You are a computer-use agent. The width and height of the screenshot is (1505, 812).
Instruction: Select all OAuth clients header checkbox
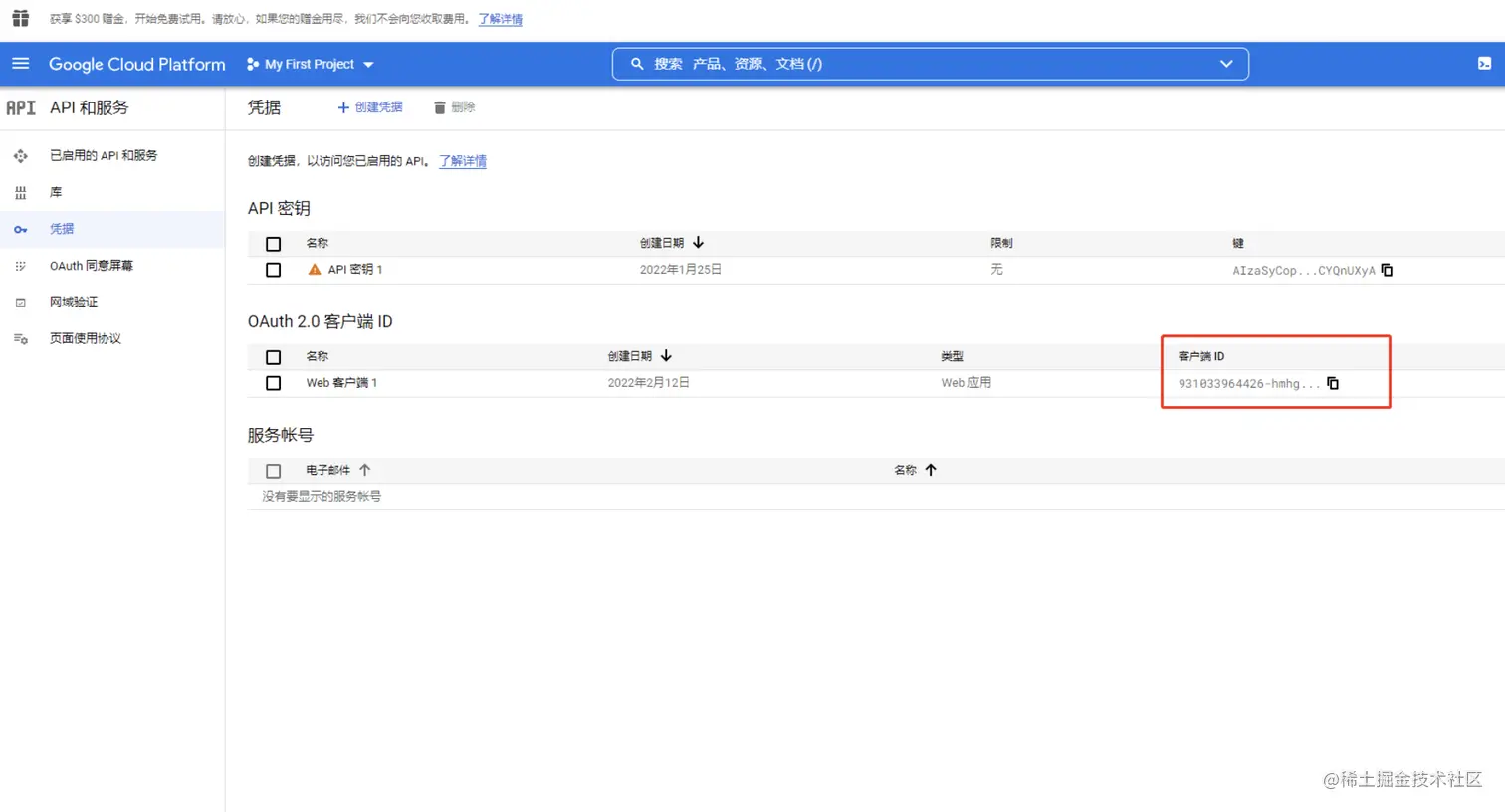coord(274,357)
